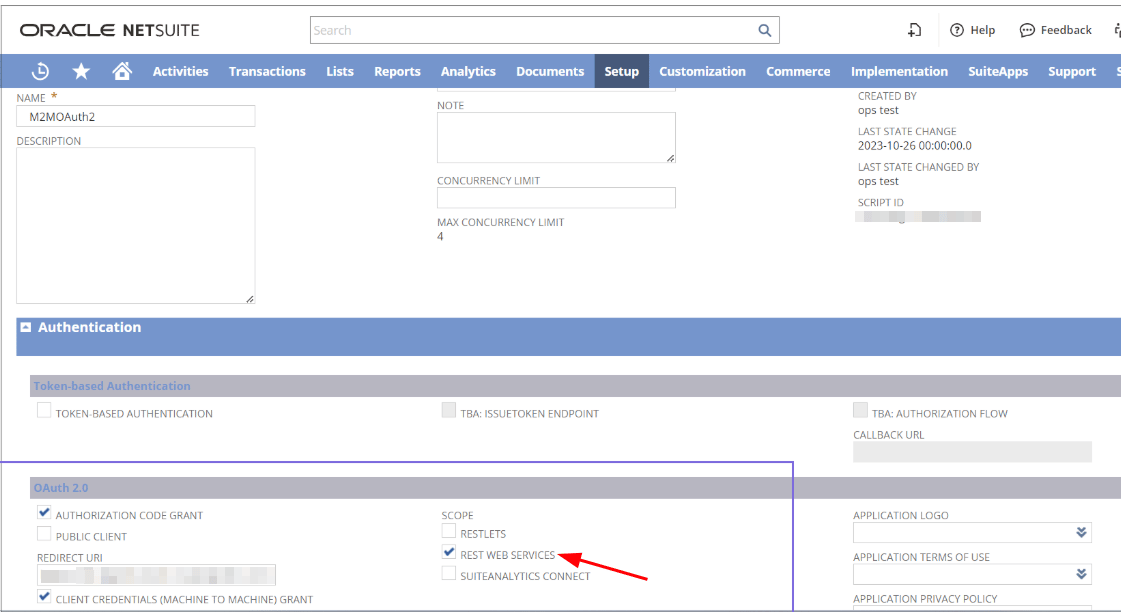Click the search magnifier icon
This screenshot has width=1121, height=612.
[764, 30]
